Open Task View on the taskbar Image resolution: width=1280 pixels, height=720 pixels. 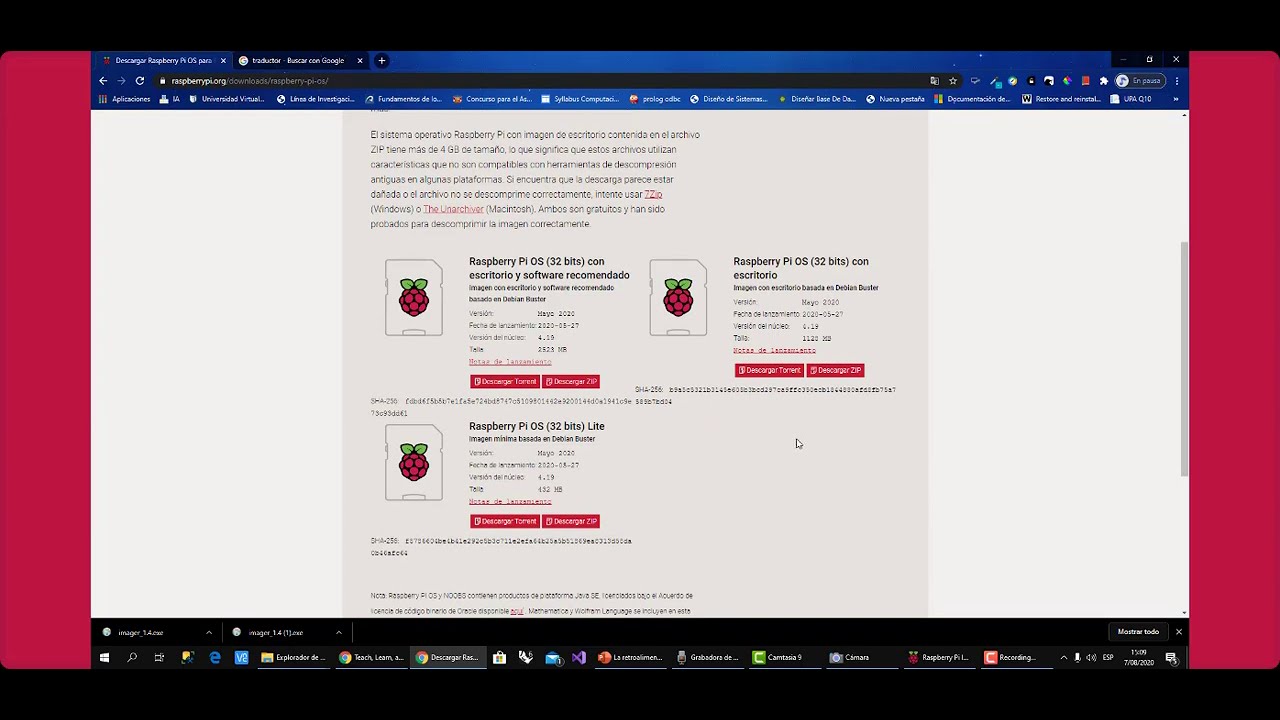click(x=159, y=658)
